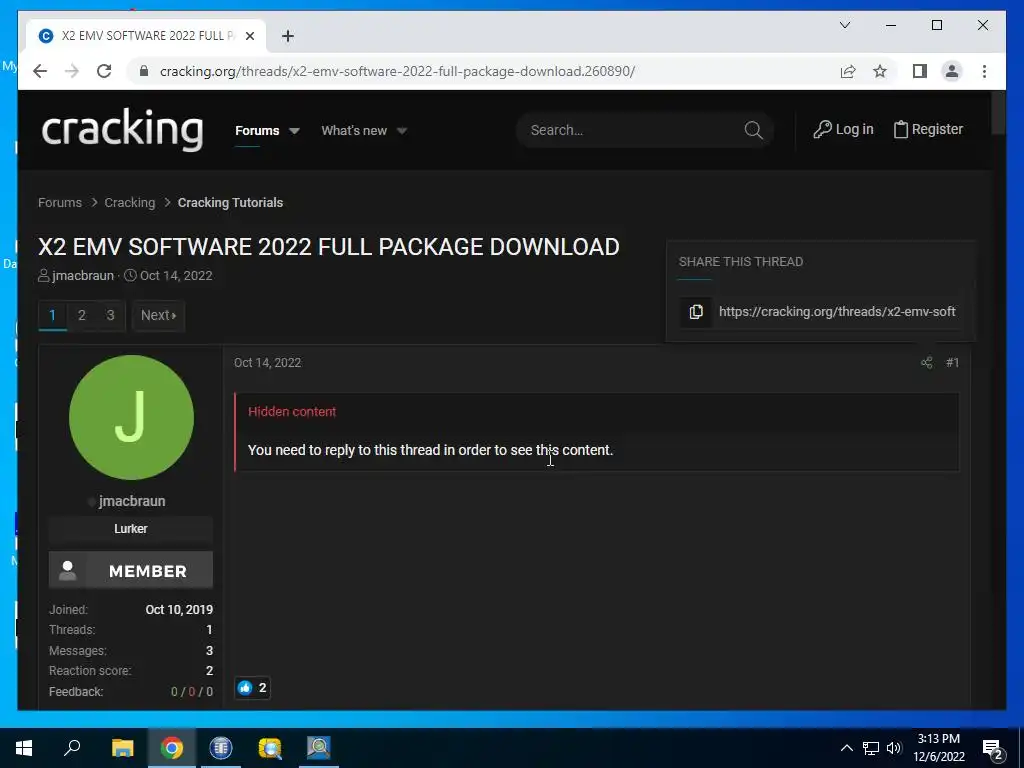The image size is (1024, 768).
Task: Click the Log in link
Action: pyautogui.click(x=843, y=129)
